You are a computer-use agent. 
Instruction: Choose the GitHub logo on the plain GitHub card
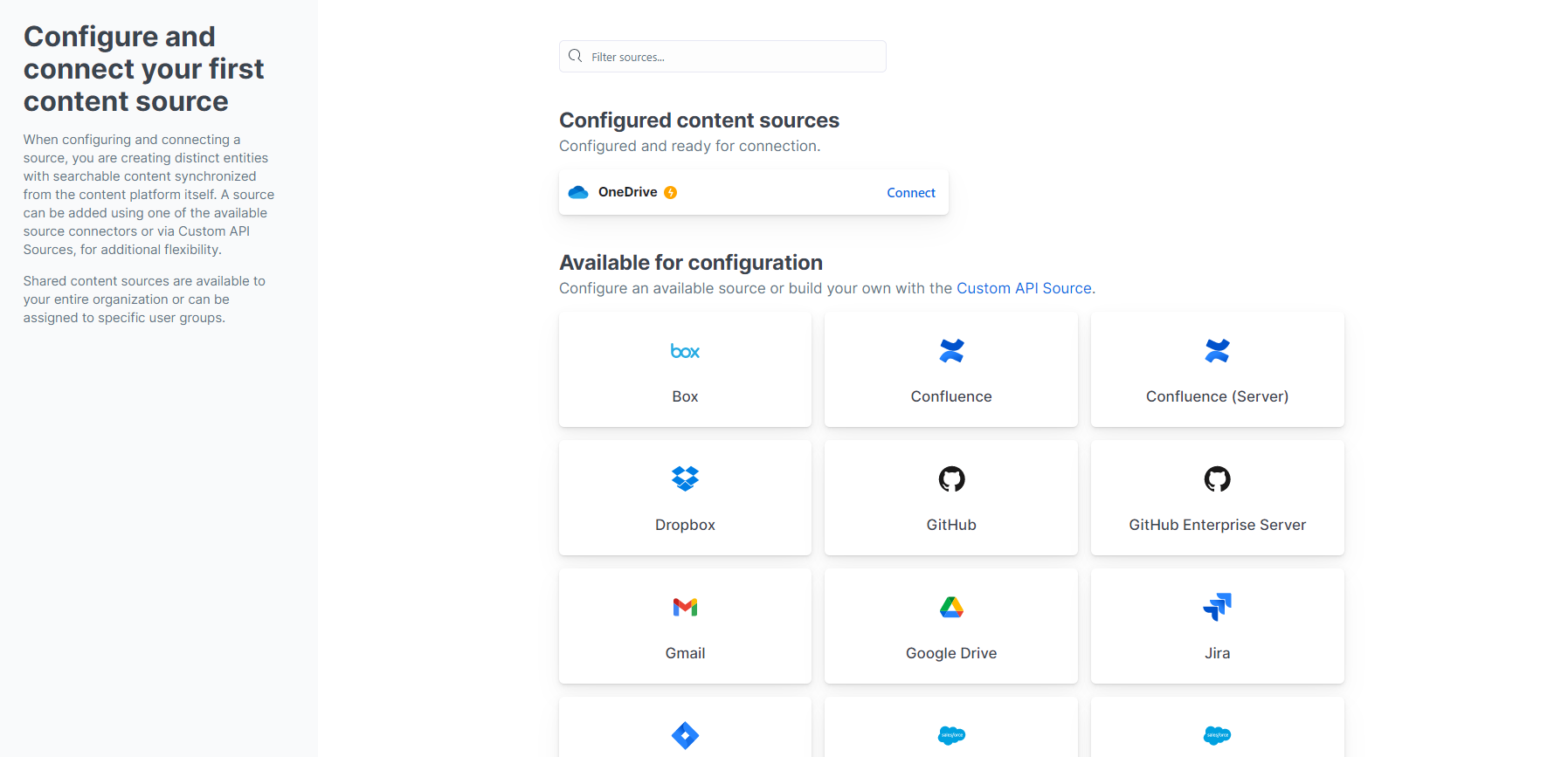[951, 478]
